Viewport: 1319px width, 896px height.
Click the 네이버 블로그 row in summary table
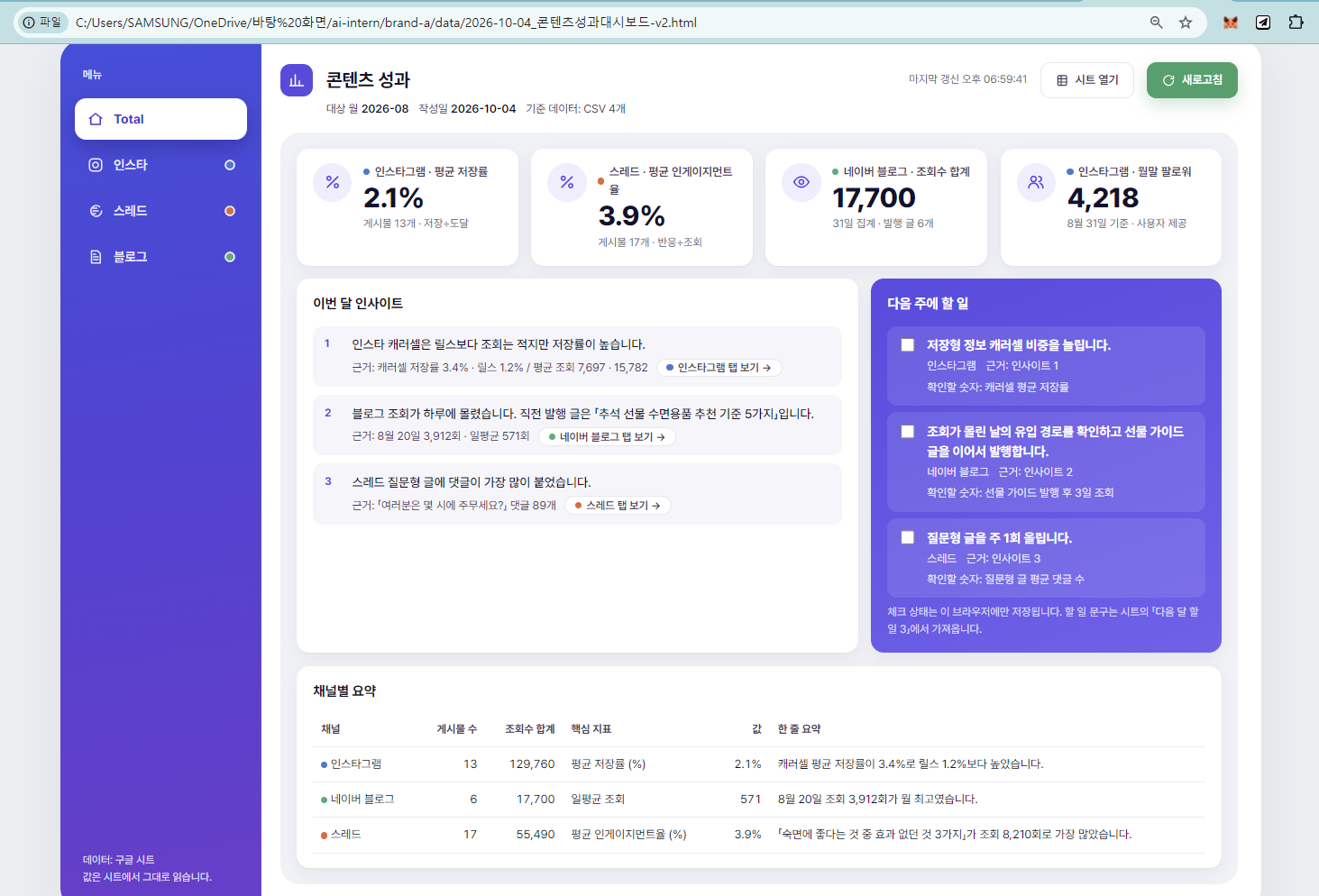tap(758, 800)
